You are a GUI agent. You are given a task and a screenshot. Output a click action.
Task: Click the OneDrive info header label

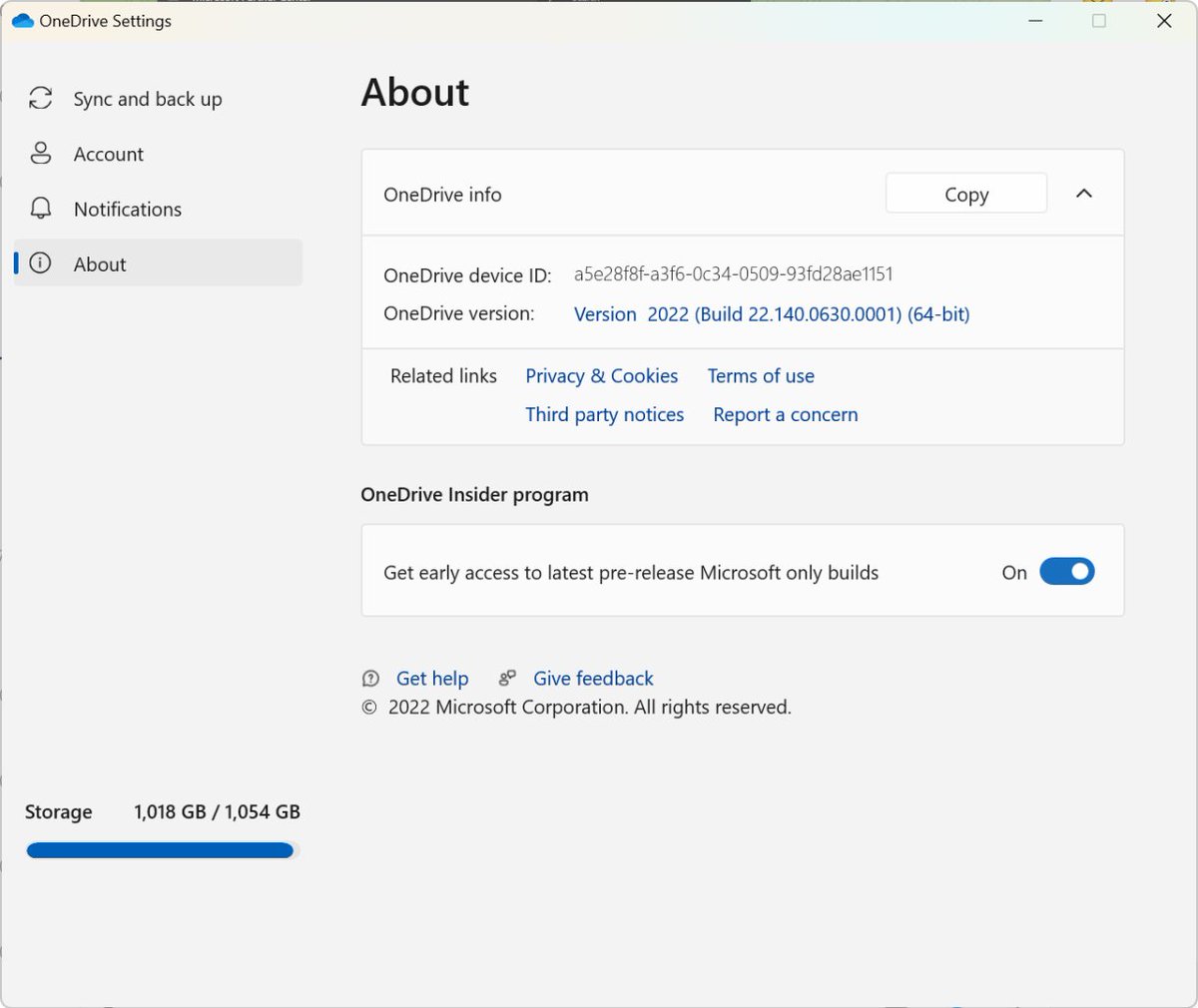tap(442, 195)
